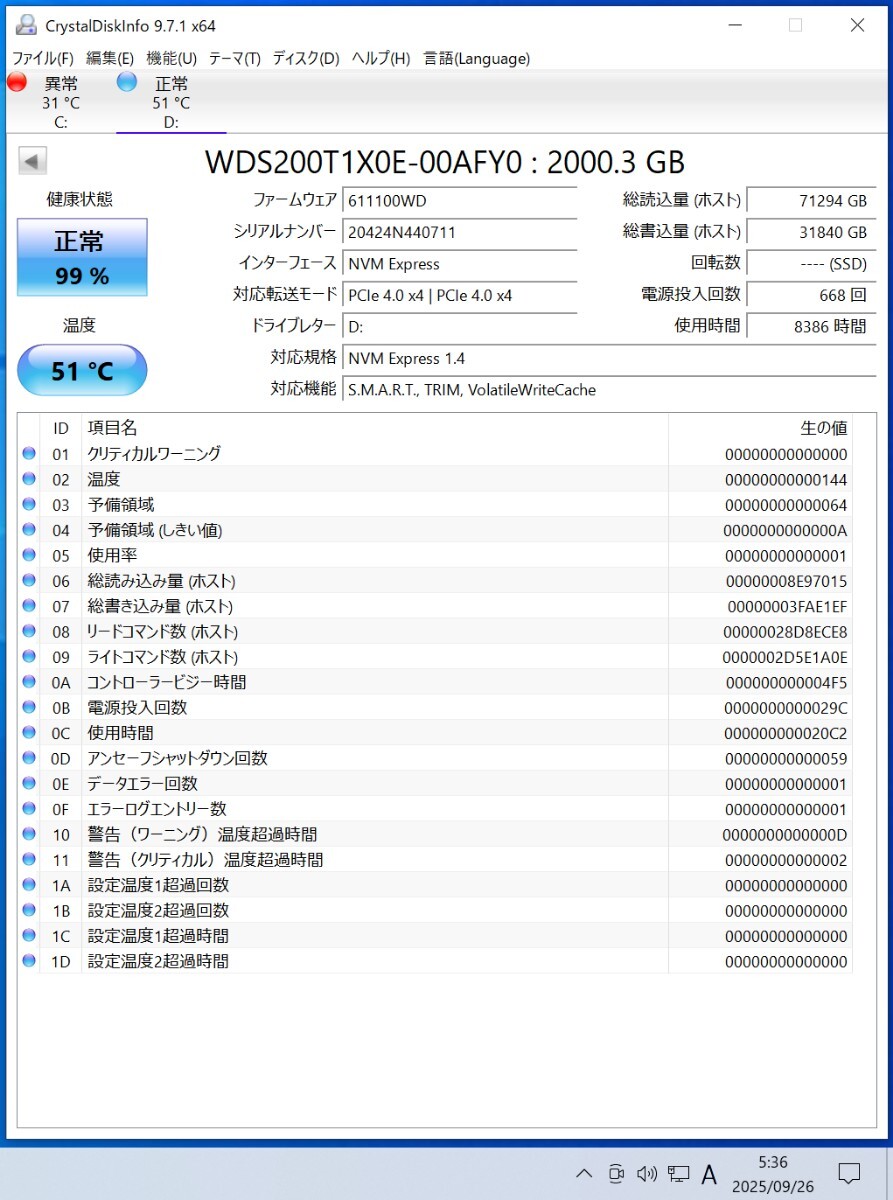Click the red status orb for drive C:
893x1200 pixels.
pyautogui.click(x=17, y=82)
